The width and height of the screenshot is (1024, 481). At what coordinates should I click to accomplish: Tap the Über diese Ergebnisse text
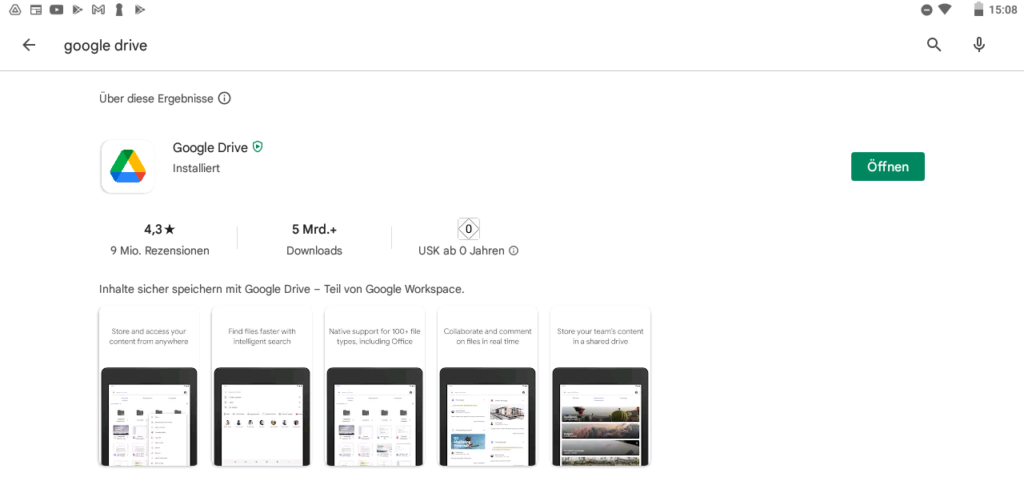click(156, 99)
